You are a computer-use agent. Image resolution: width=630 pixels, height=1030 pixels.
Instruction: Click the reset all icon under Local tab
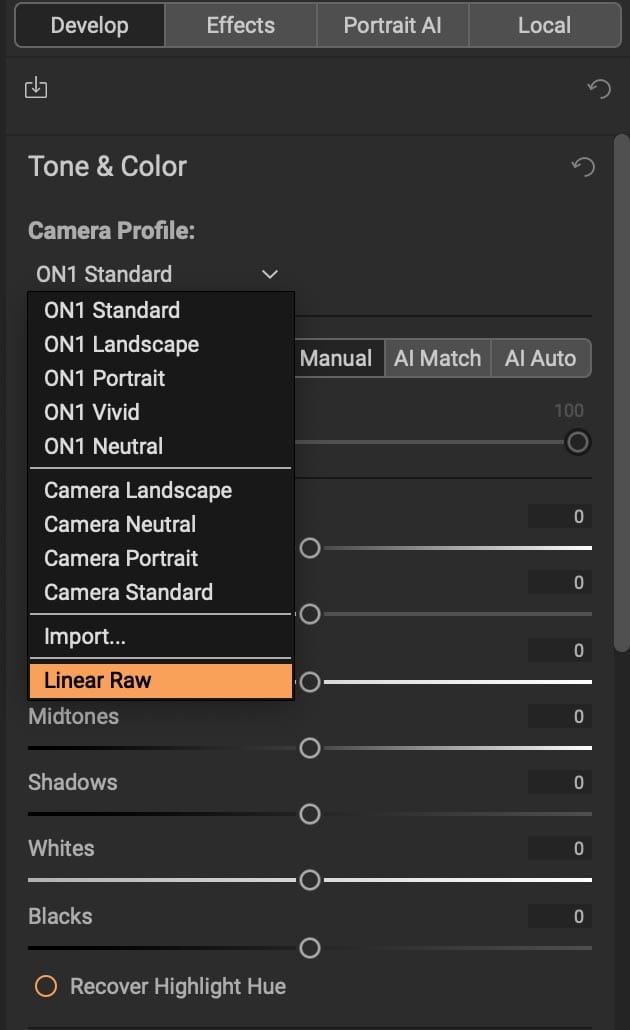(x=598, y=89)
